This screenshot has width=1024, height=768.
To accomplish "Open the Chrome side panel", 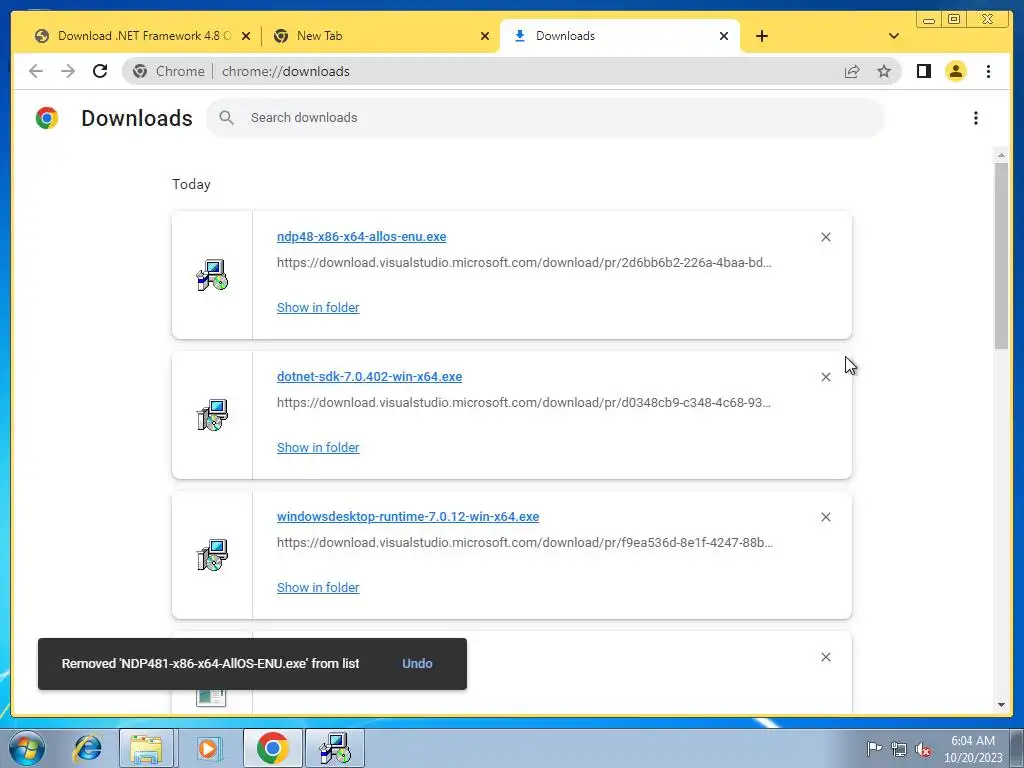I will pos(923,71).
